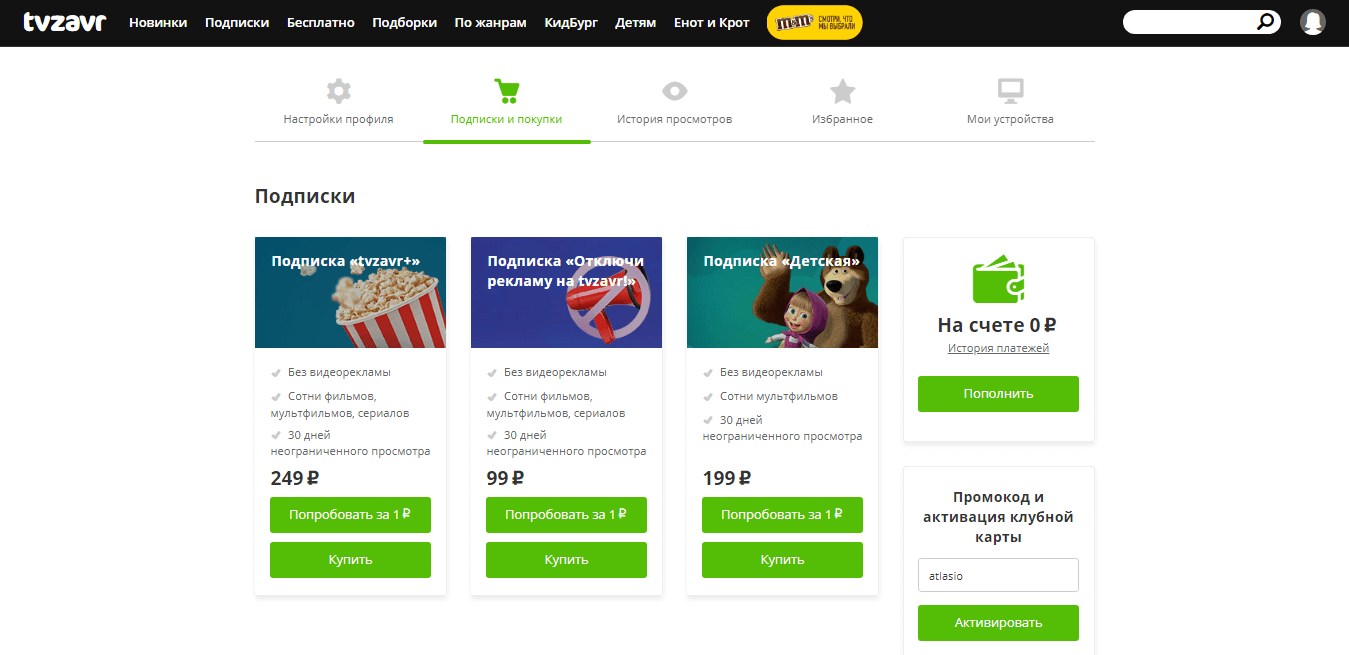
Task: Switch to the История просмотров tab
Action: point(674,119)
